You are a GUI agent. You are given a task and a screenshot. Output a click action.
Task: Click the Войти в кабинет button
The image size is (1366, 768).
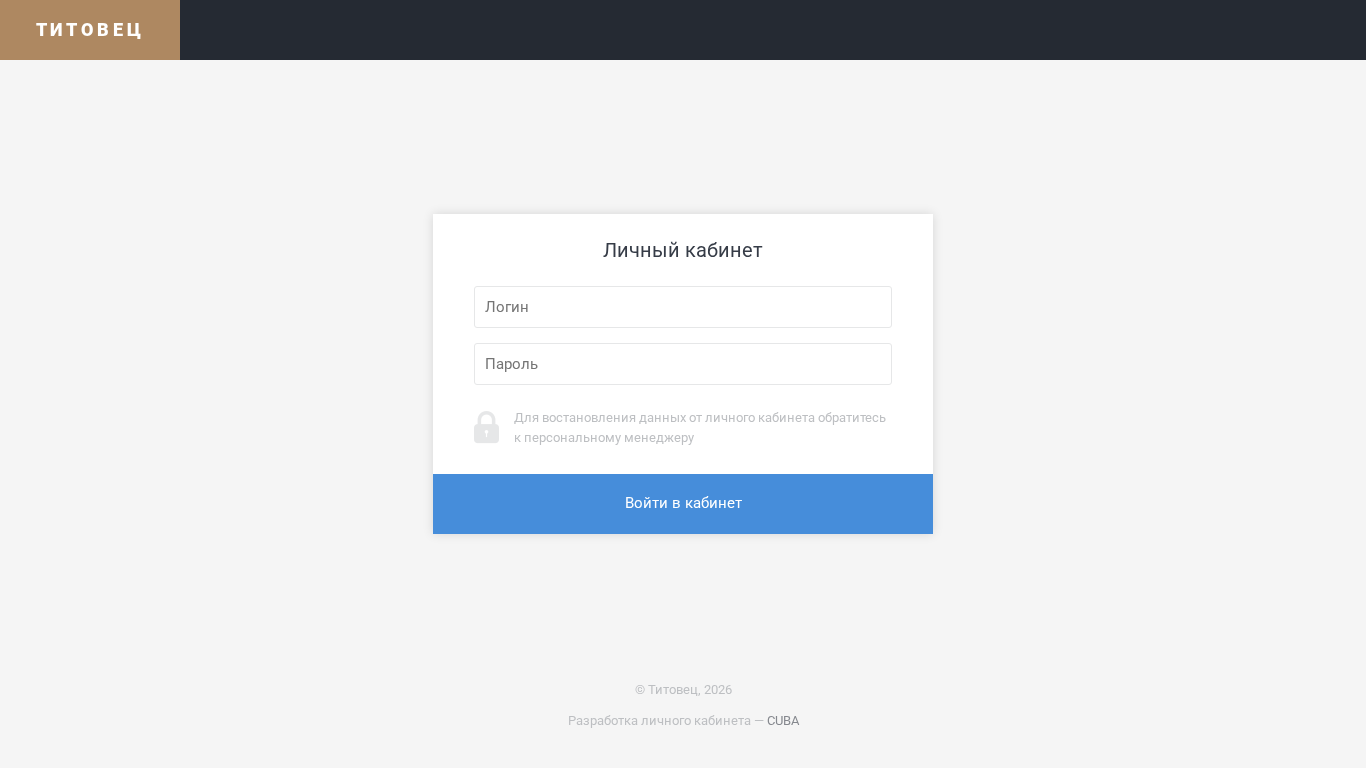[x=683, y=504]
